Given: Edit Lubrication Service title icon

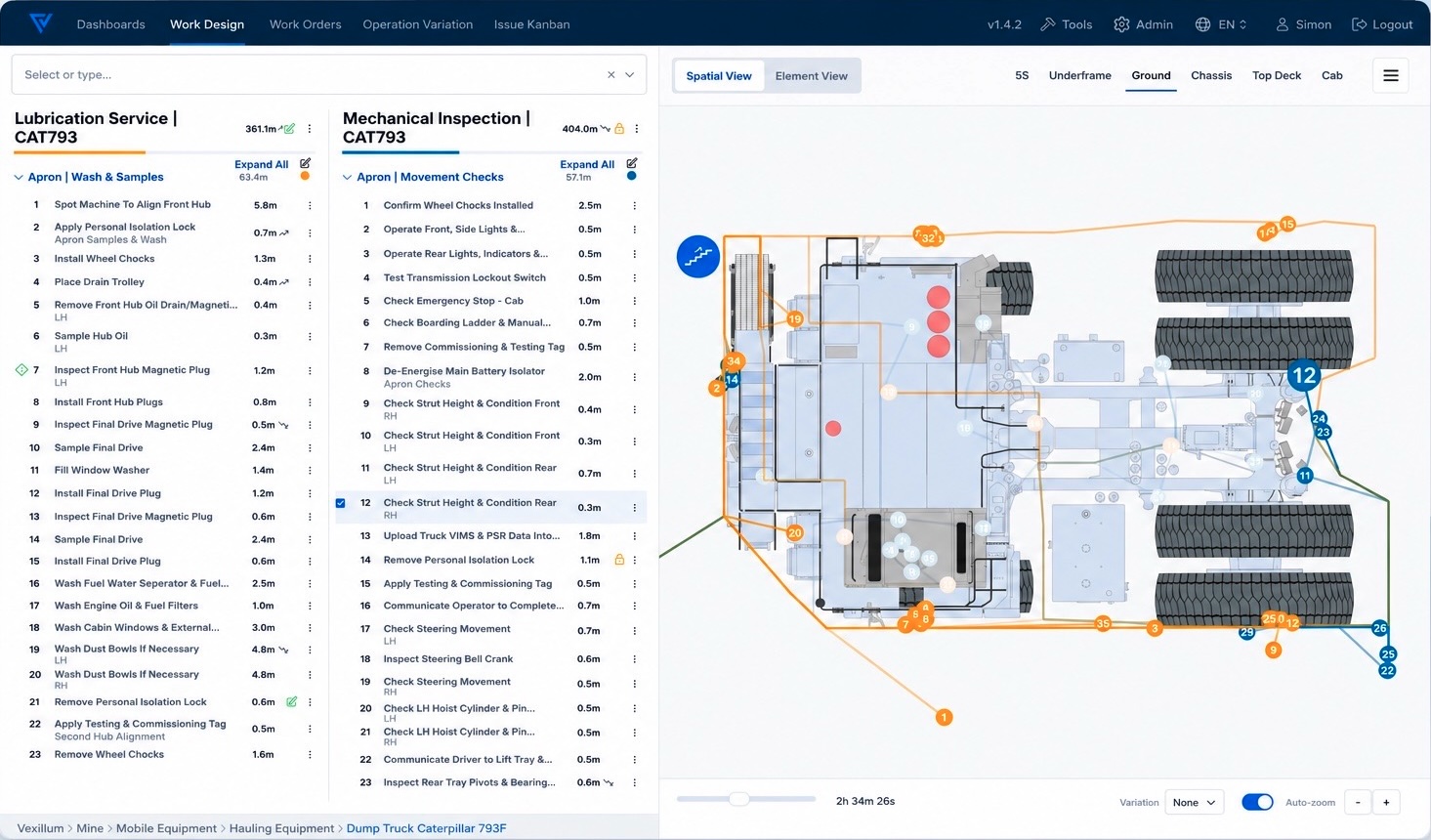Looking at the screenshot, I should click(x=289, y=128).
